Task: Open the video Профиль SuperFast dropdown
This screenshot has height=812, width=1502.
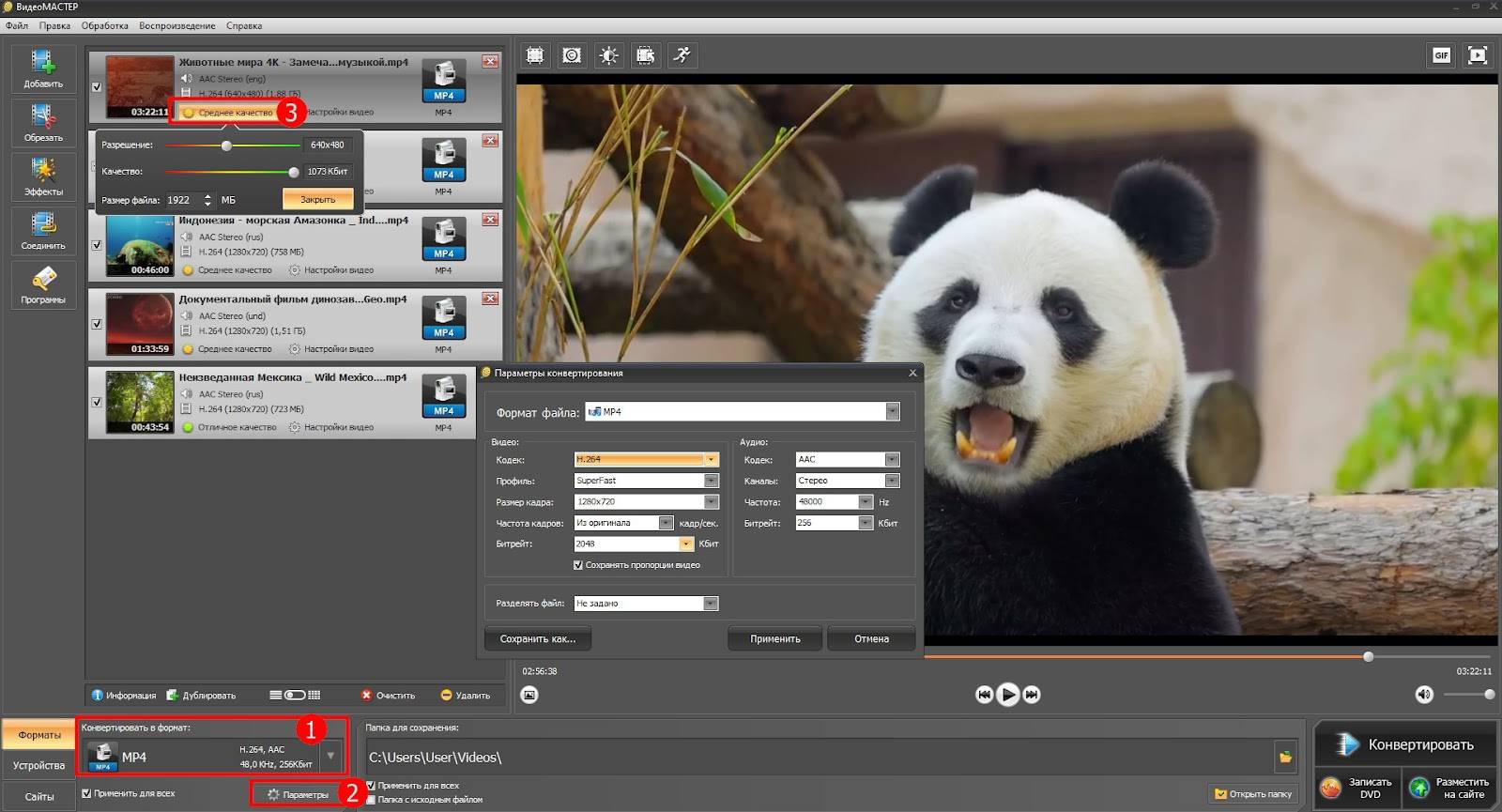Action: point(711,481)
